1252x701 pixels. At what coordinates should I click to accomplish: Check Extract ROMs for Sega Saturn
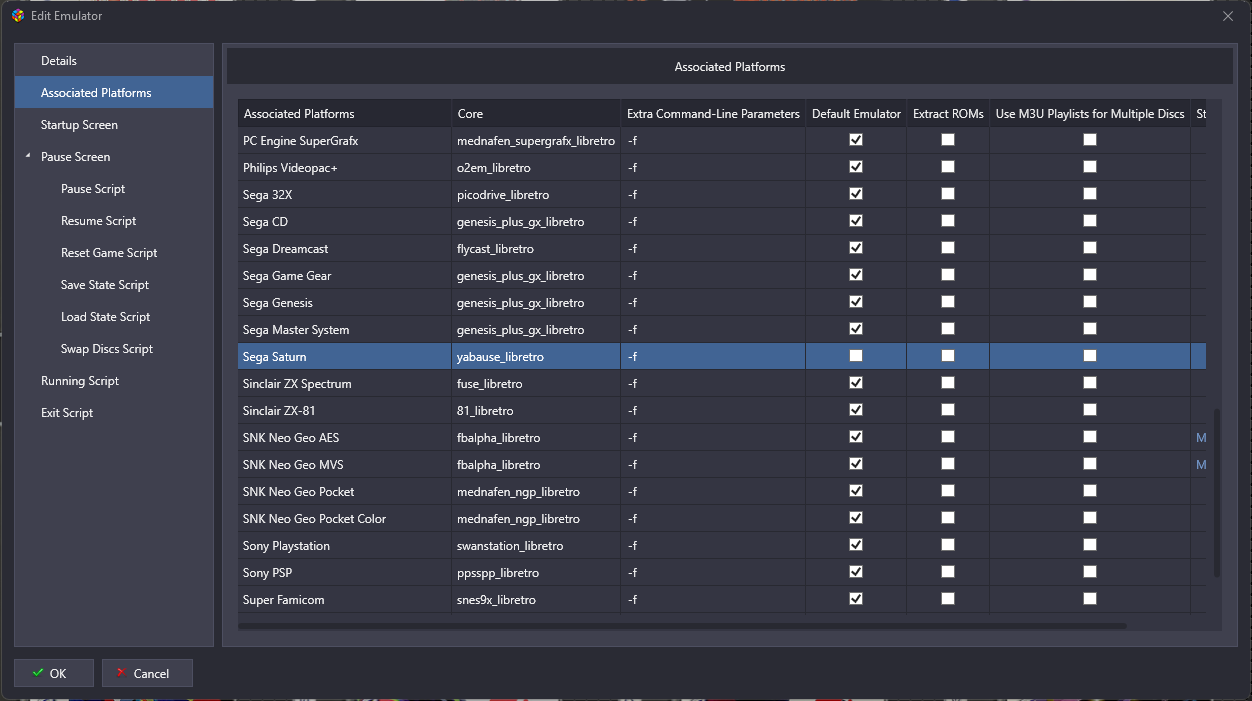point(948,356)
